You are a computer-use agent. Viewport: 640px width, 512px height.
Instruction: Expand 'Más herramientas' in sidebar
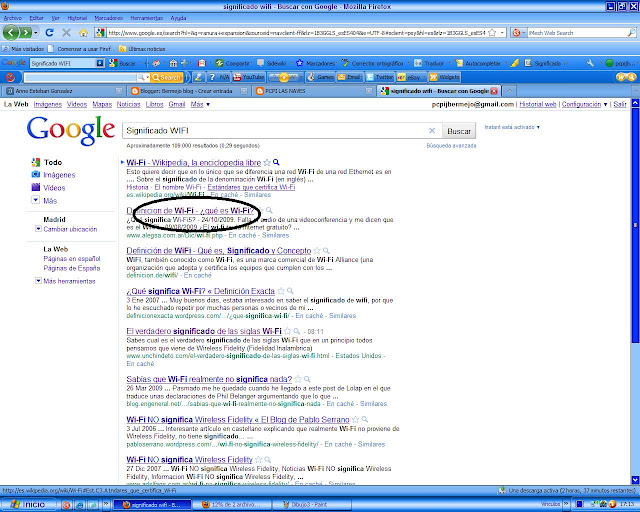[x=65, y=281]
